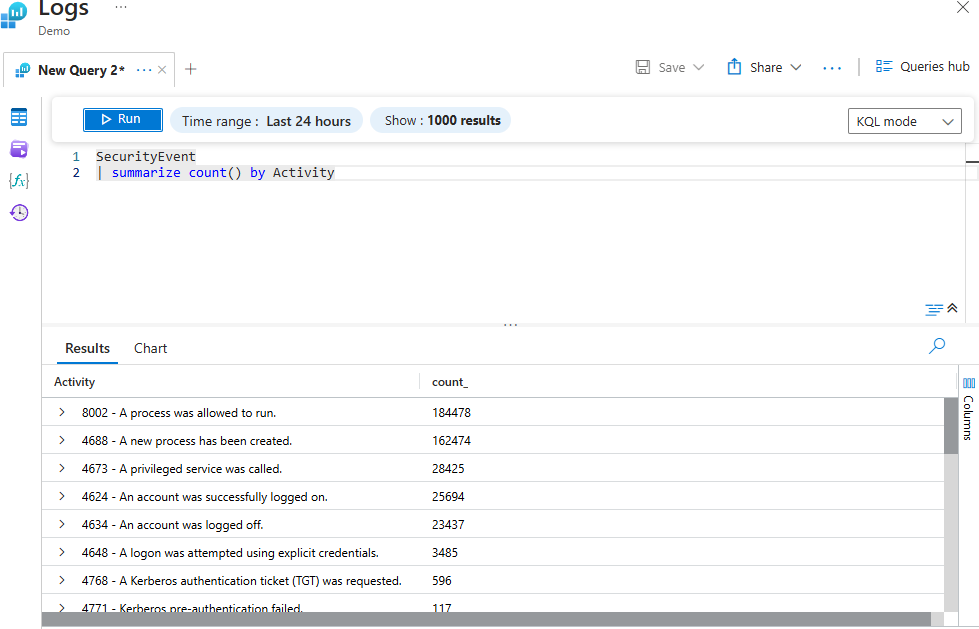This screenshot has height=629, width=979.
Task: Click the horizontal results scrollbar
Action: (x=486, y=618)
